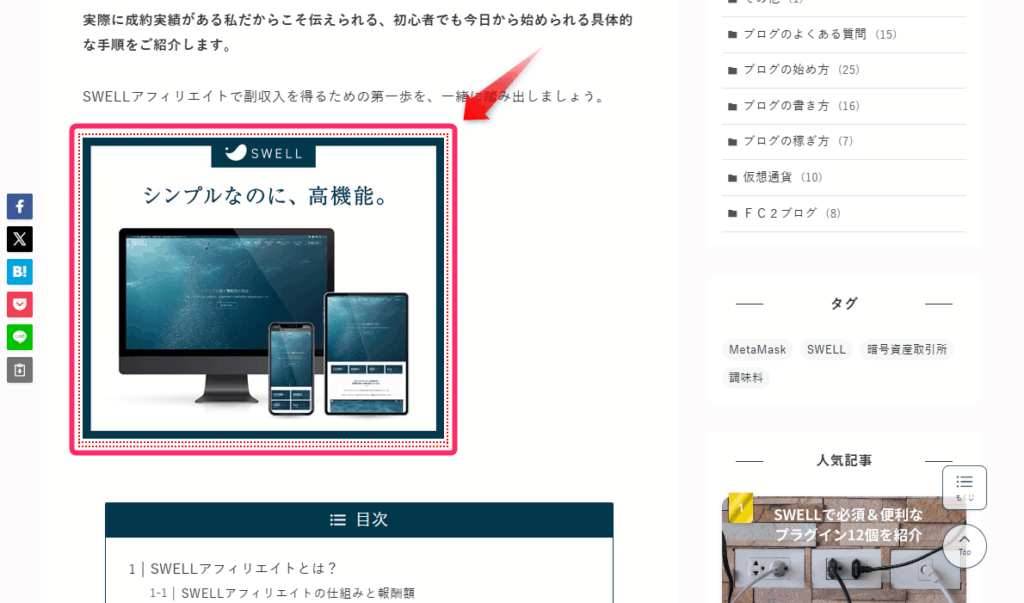Jump back with the Top arrow button
The width and height of the screenshot is (1024, 603).
(x=964, y=546)
